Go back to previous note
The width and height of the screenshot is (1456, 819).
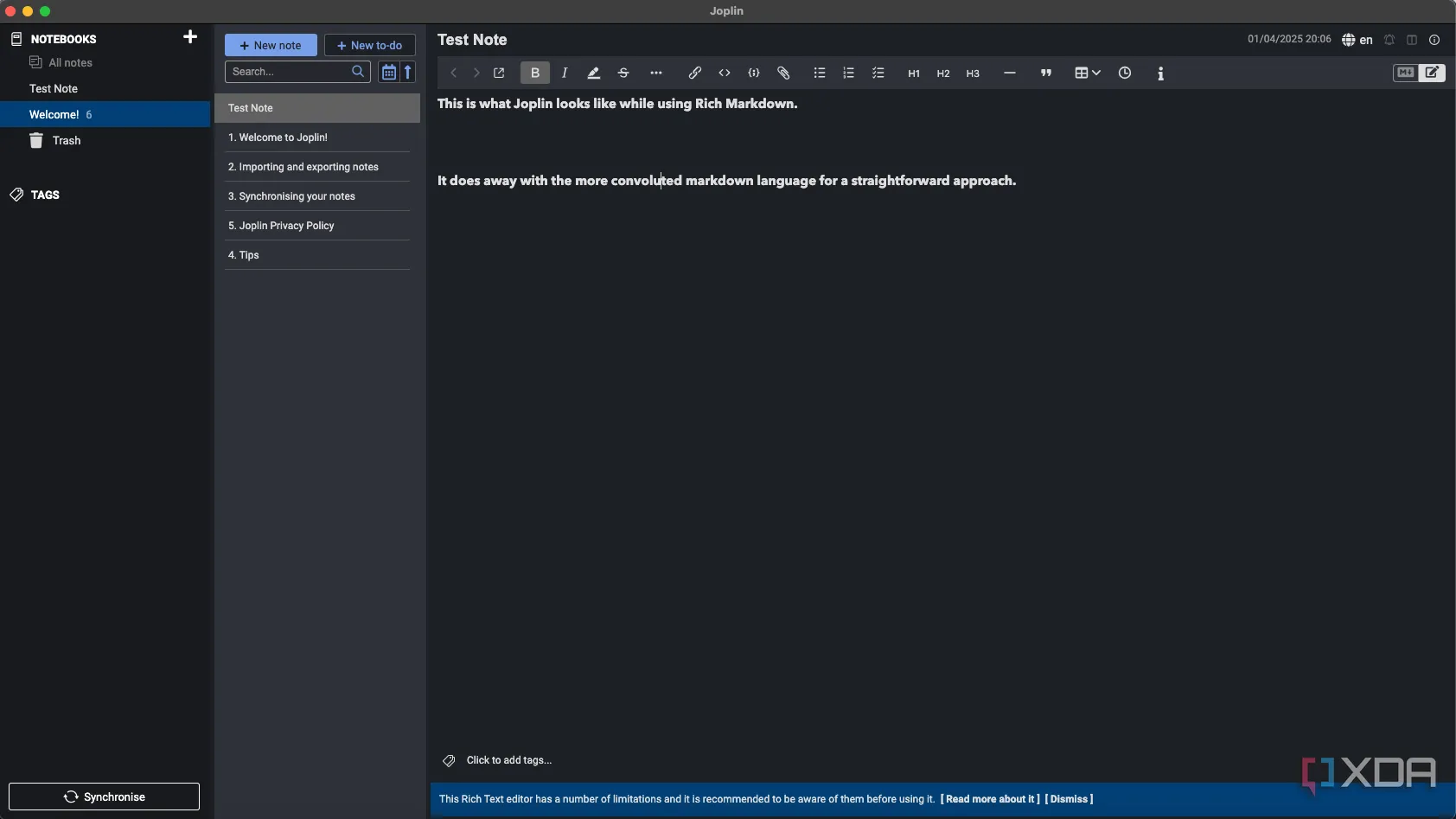454,74
